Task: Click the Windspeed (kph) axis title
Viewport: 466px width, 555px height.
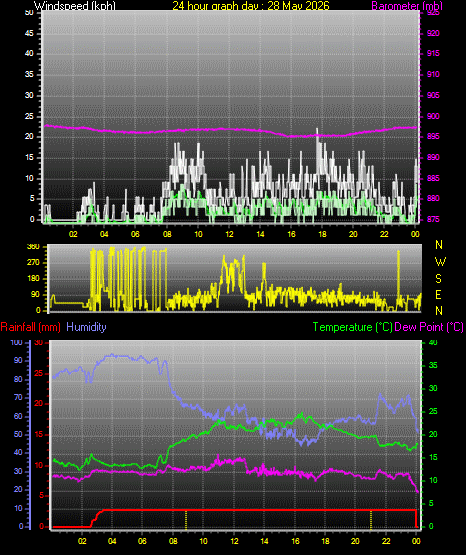Action: [x=75, y=6]
